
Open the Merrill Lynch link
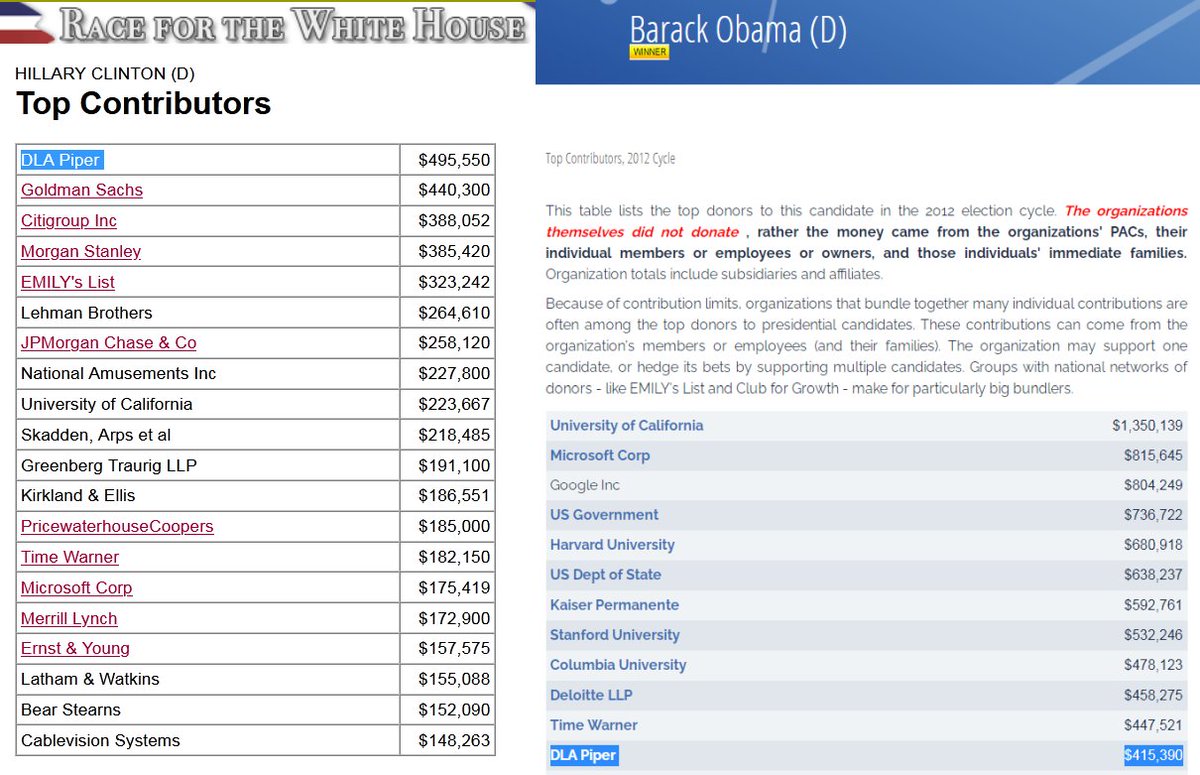tap(69, 619)
